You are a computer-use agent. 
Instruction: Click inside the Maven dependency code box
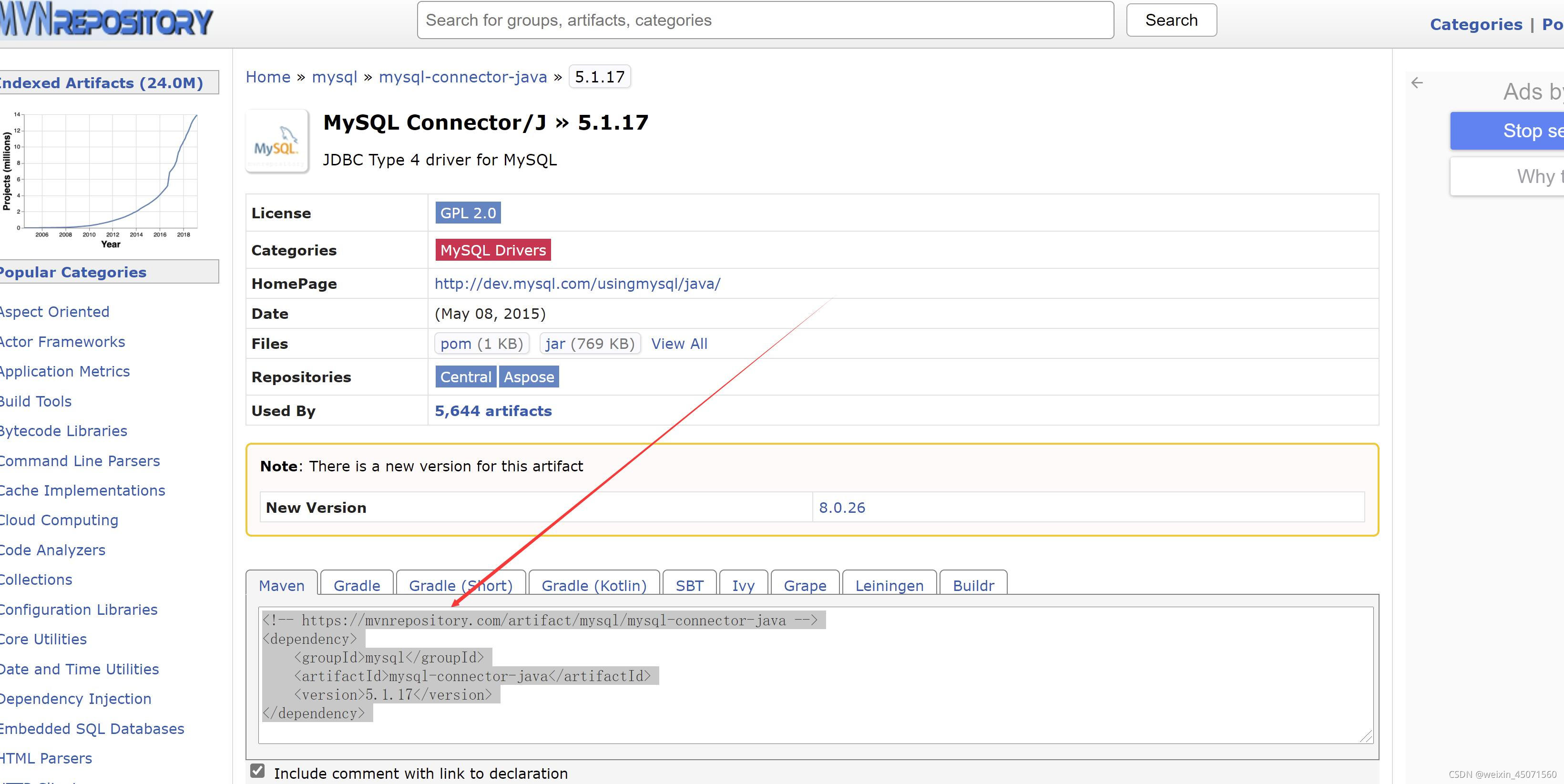pyautogui.click(x=816, y=675)
